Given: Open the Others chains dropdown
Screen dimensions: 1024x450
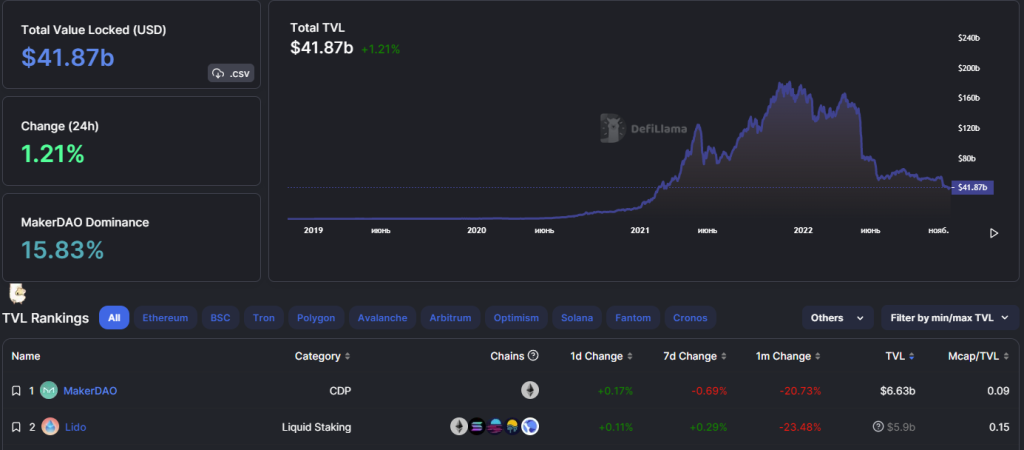Looking at the screenshot, I should tap(838, 318).
